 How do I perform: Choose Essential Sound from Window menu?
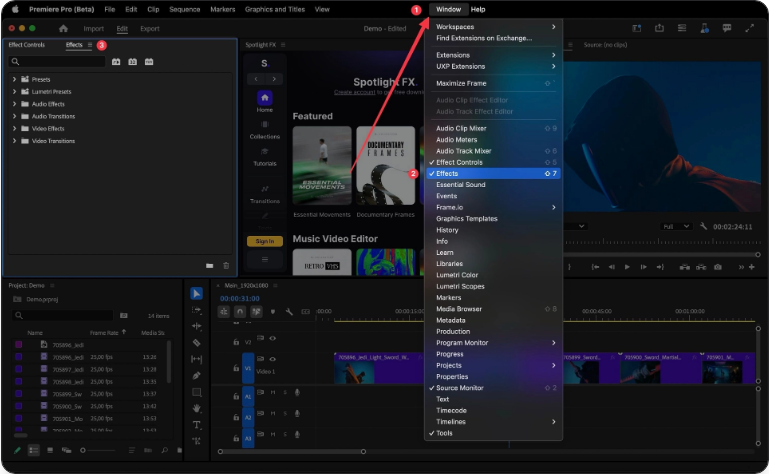click(x=461, y=185)
